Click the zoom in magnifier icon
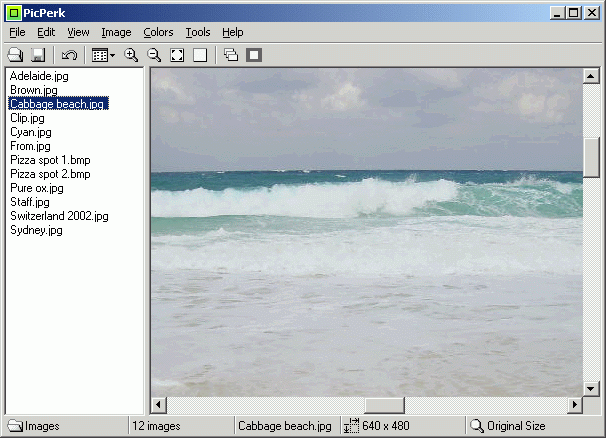606x438 pixels. (x=131, y=55)
